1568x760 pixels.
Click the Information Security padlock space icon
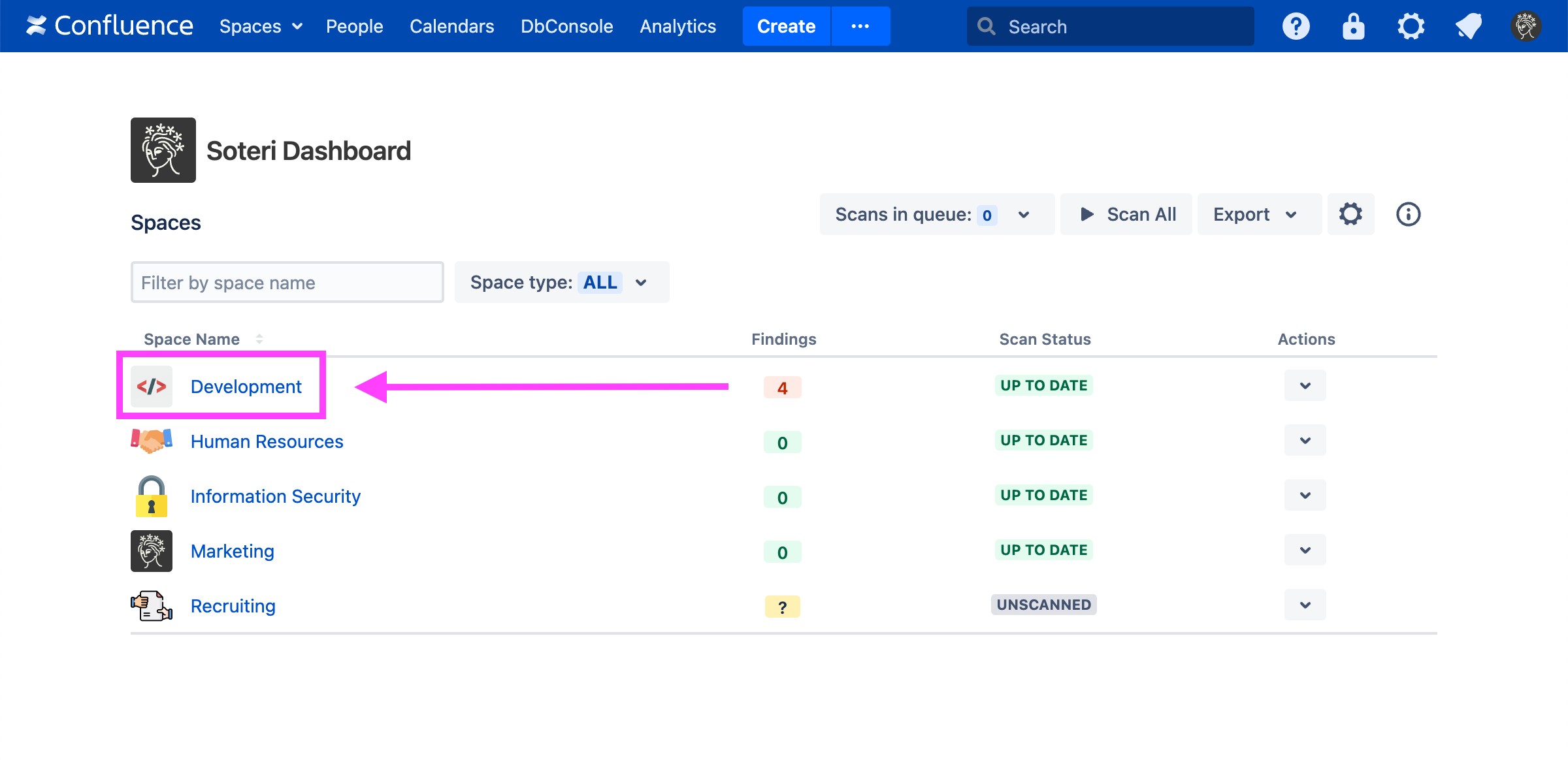[x=152, y=496]
